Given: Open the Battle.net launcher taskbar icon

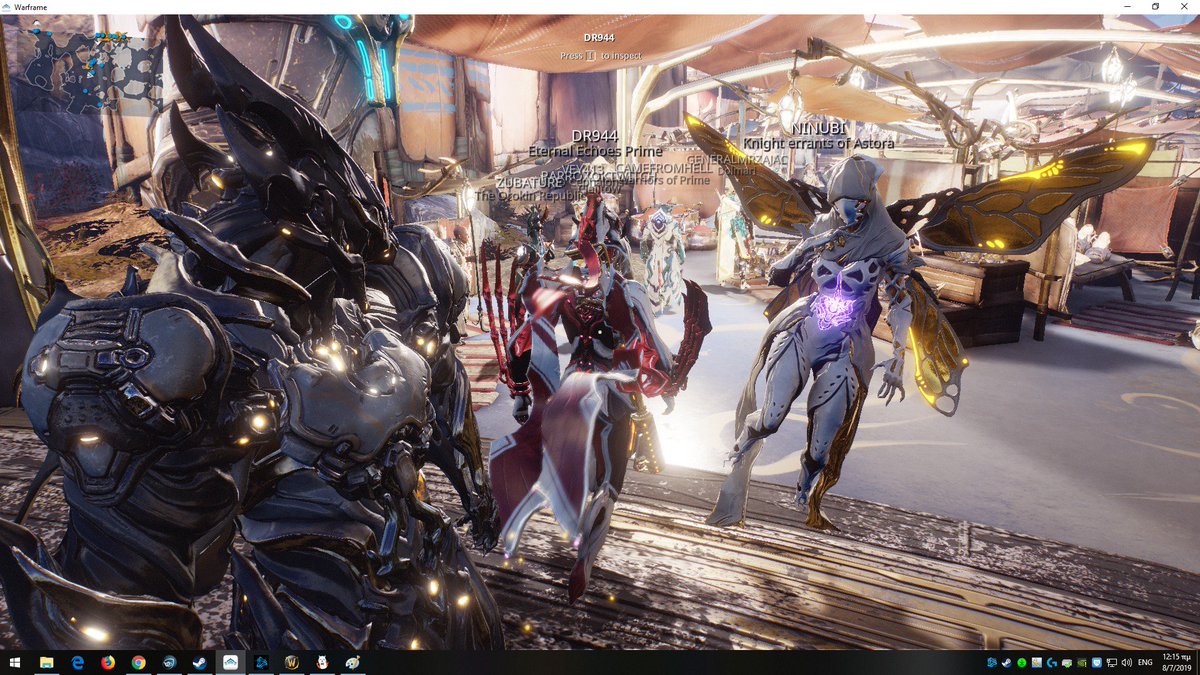Looking at the screenshot, I should click(261, 663).
